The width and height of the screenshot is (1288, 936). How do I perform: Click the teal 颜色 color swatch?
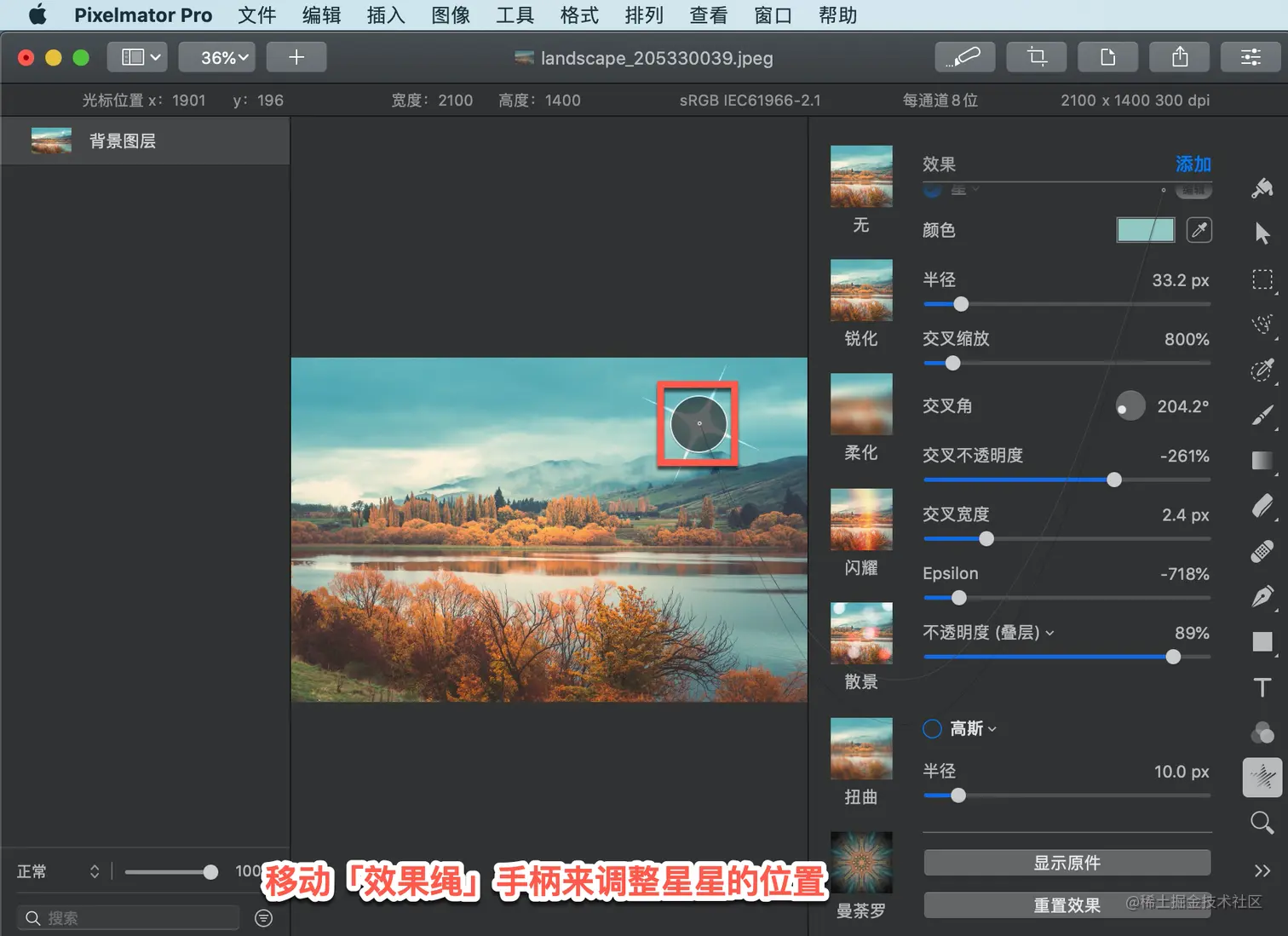1146,230
